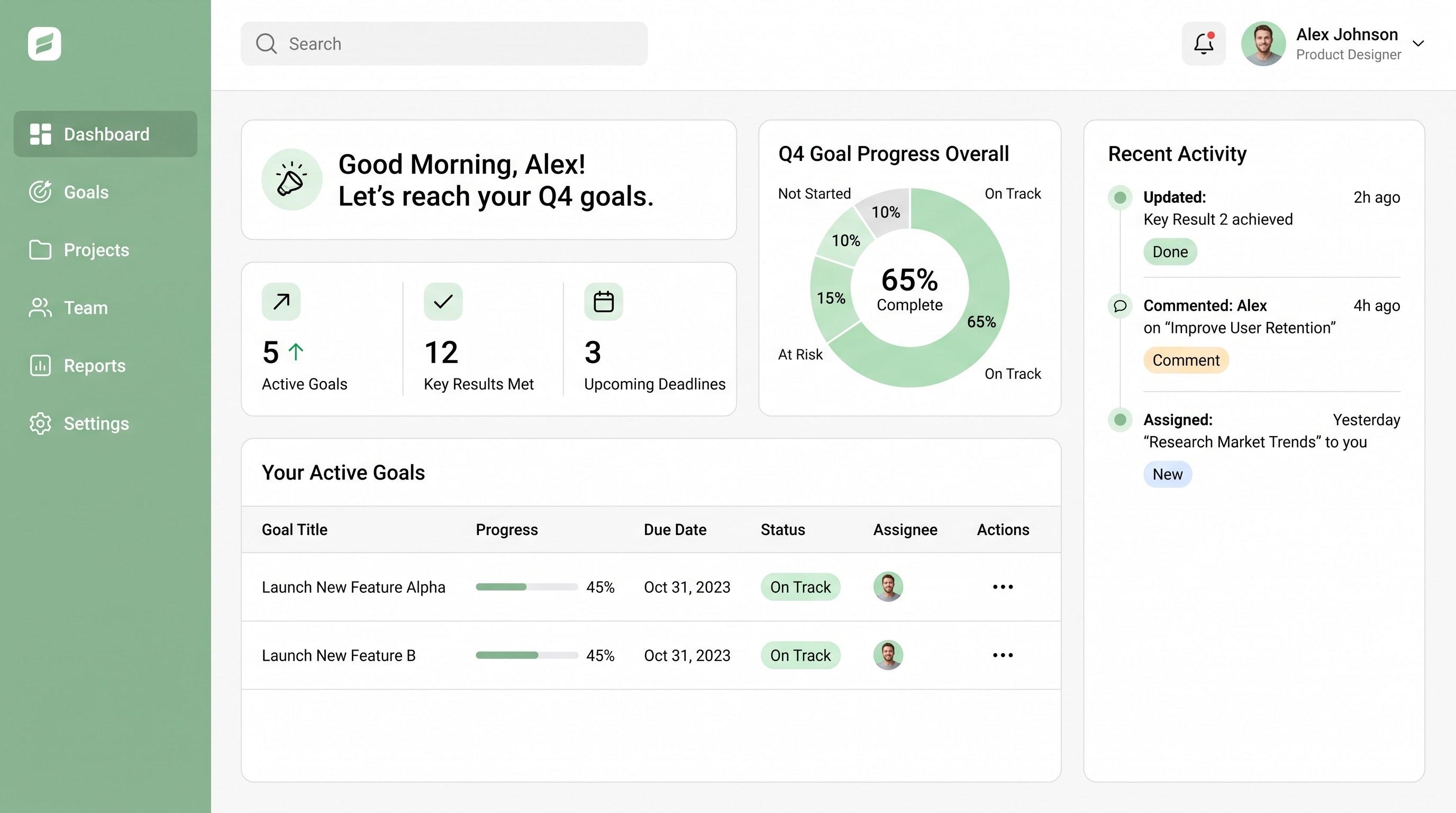Sort by Due Date column header
This screenshot has height=813, width=1456.
tap(675, 530)
